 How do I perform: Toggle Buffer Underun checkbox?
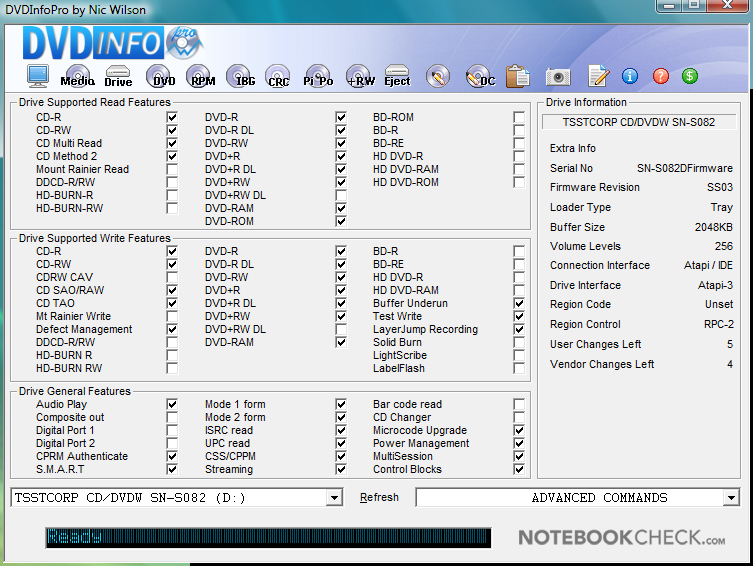point(519,303)
